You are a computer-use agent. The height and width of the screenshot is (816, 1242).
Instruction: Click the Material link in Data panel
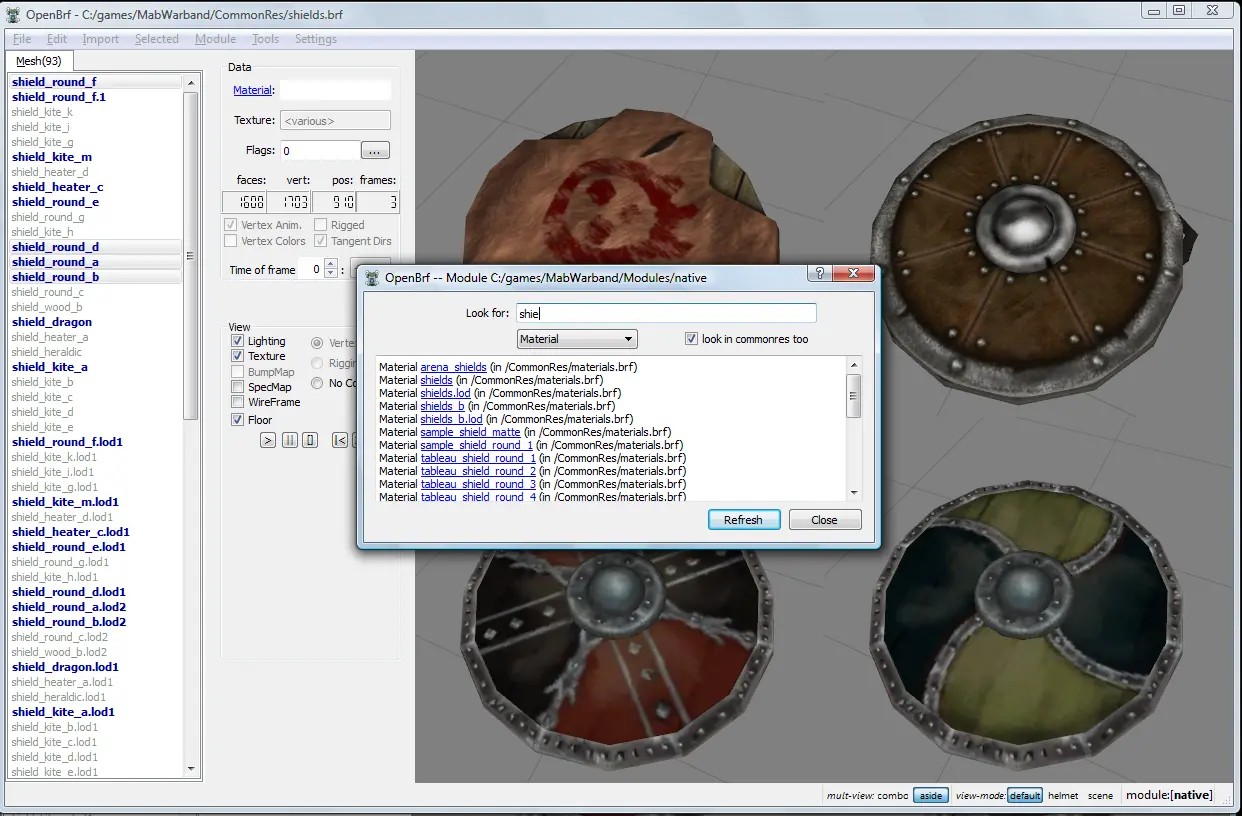[x=253, y=90]
